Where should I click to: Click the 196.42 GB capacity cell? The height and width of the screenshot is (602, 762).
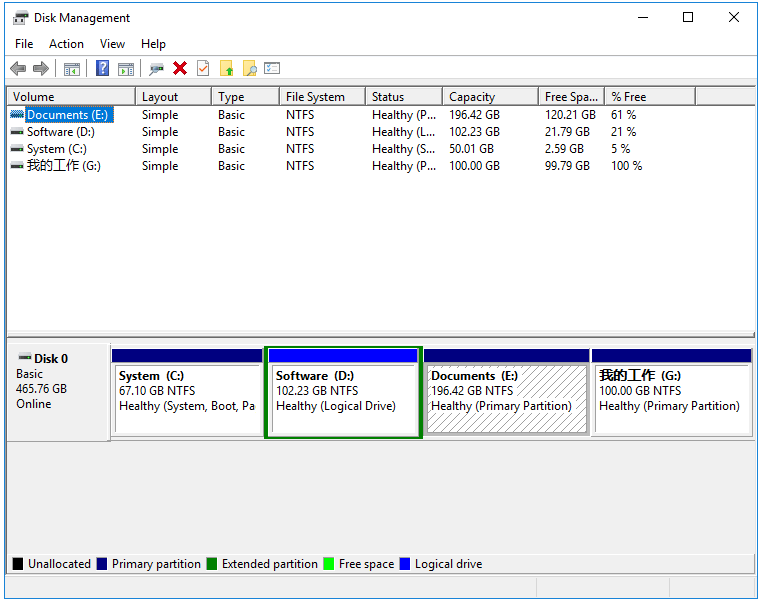[x=474, y=115]
